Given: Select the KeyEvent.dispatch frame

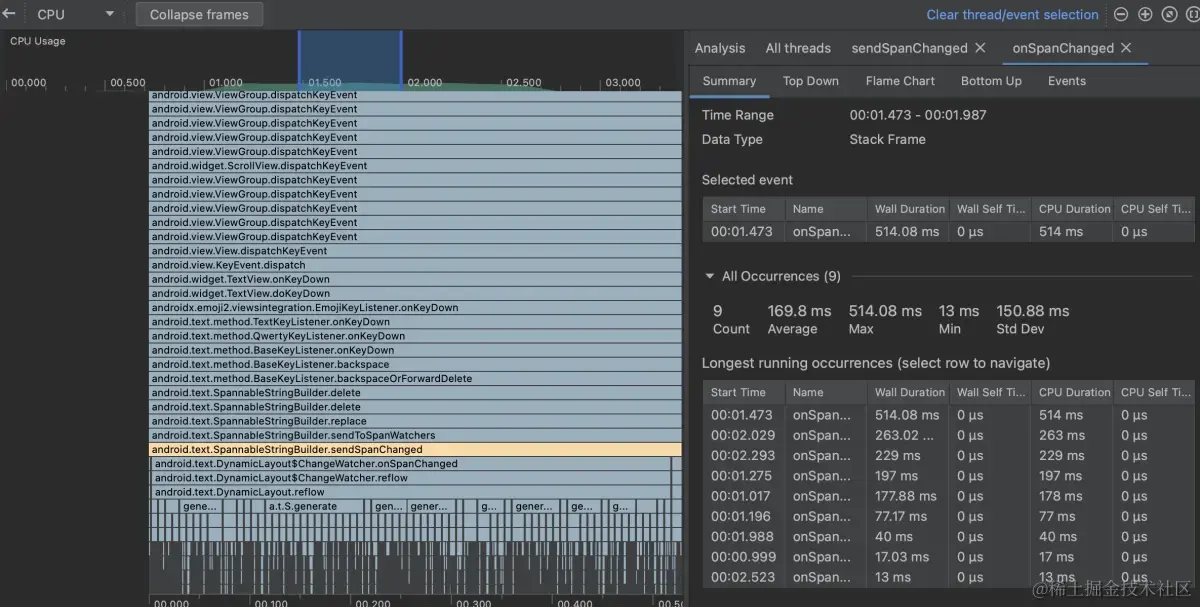Looking at the screenshot, I should pos(416,265).
